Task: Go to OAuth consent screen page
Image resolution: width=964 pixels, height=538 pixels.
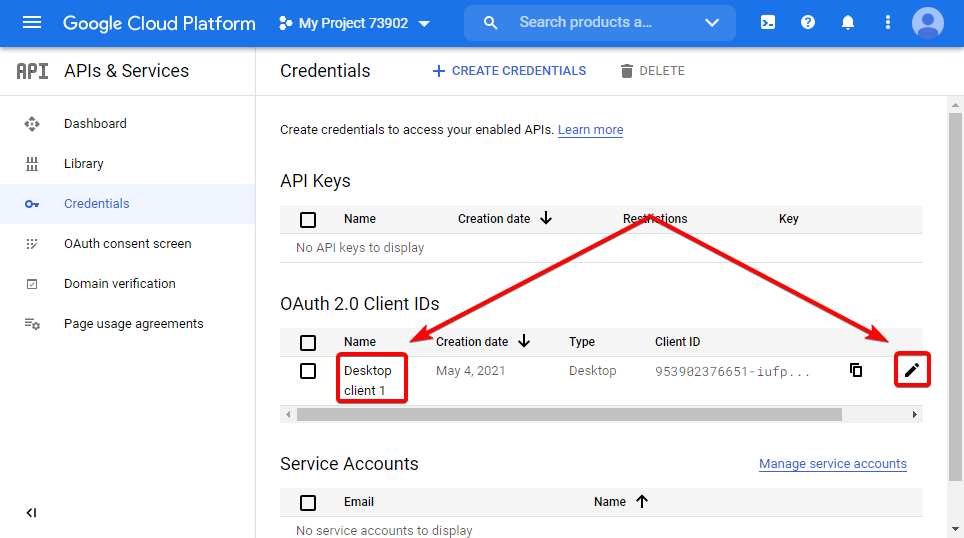Action: [x=127, y=244]
